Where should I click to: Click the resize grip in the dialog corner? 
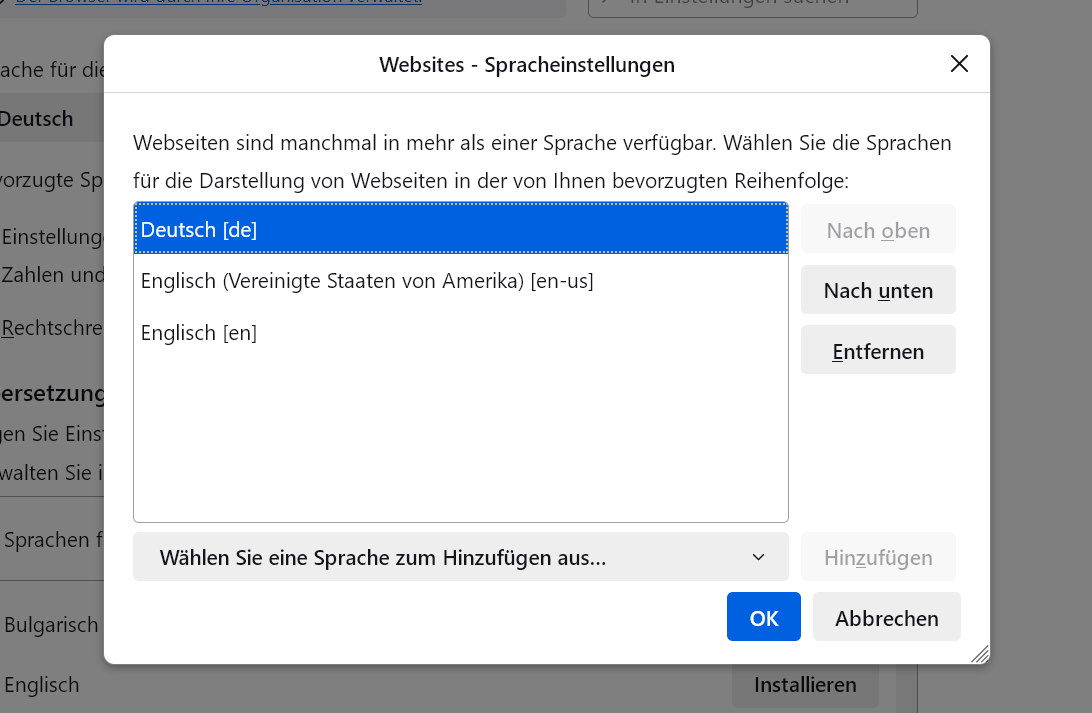pos(980,654)
